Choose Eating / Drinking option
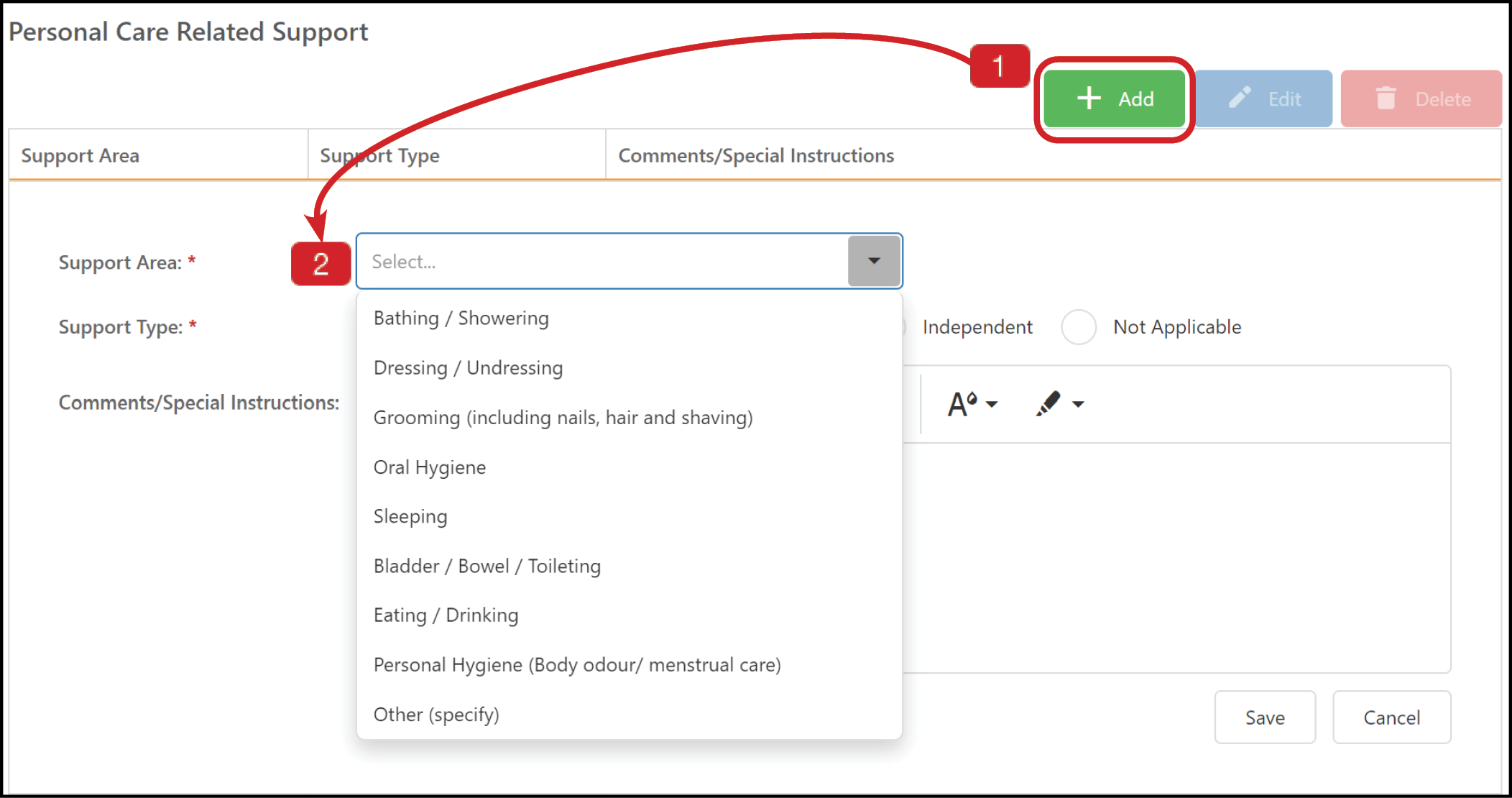The width and height of the screenshot is (1512, 798). (629, 615)
